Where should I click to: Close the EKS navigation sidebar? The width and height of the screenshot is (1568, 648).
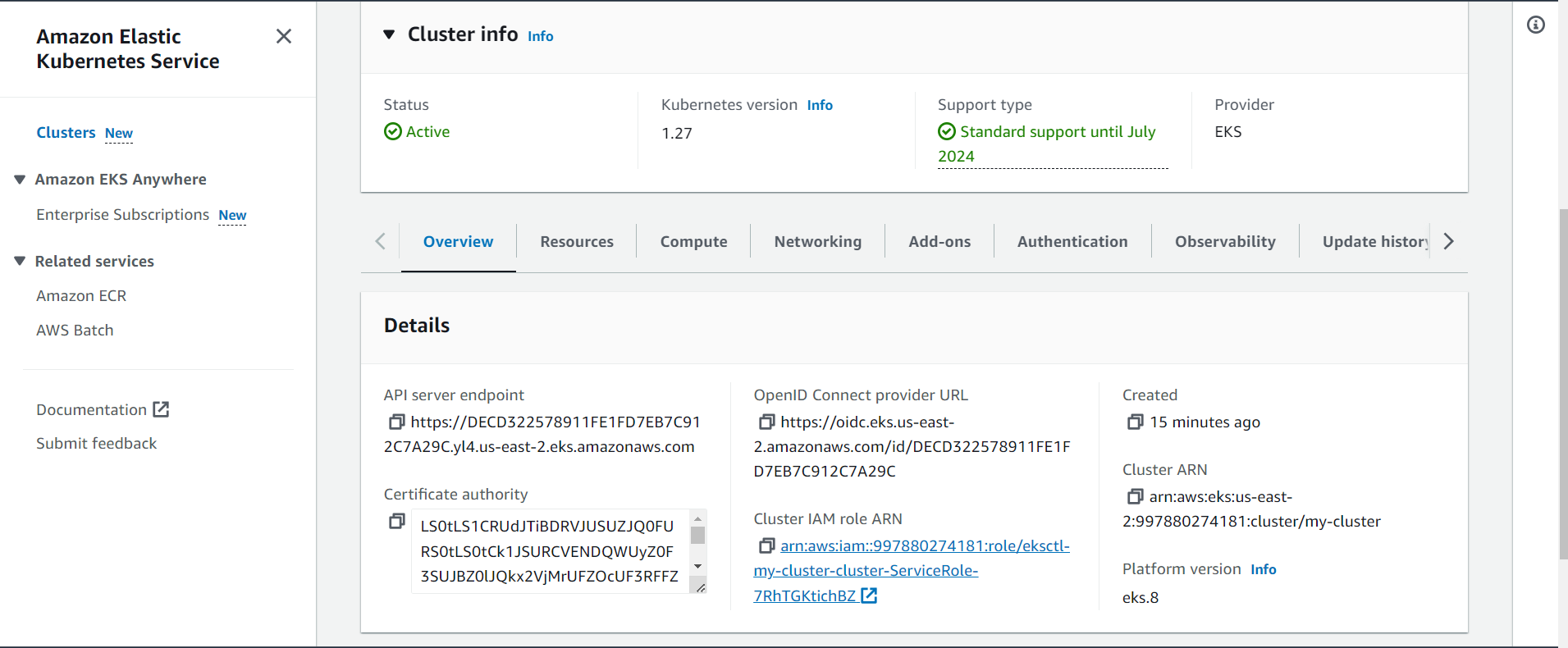(x=284, y=36)
